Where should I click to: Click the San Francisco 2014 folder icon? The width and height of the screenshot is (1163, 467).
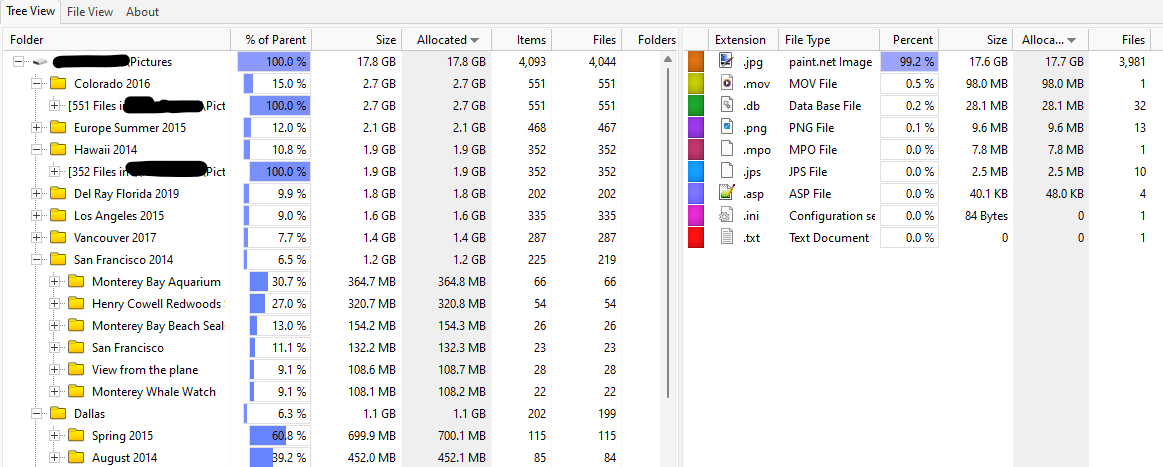(59, 259)
